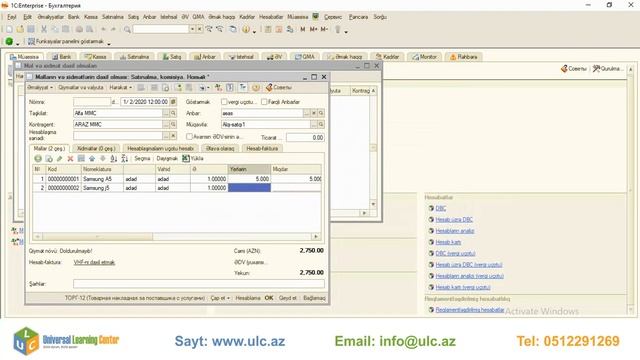Click info help icon in main toolbar
Viewport: 640px width, 360px height.
pyautogui.click(x=246, y=29)
